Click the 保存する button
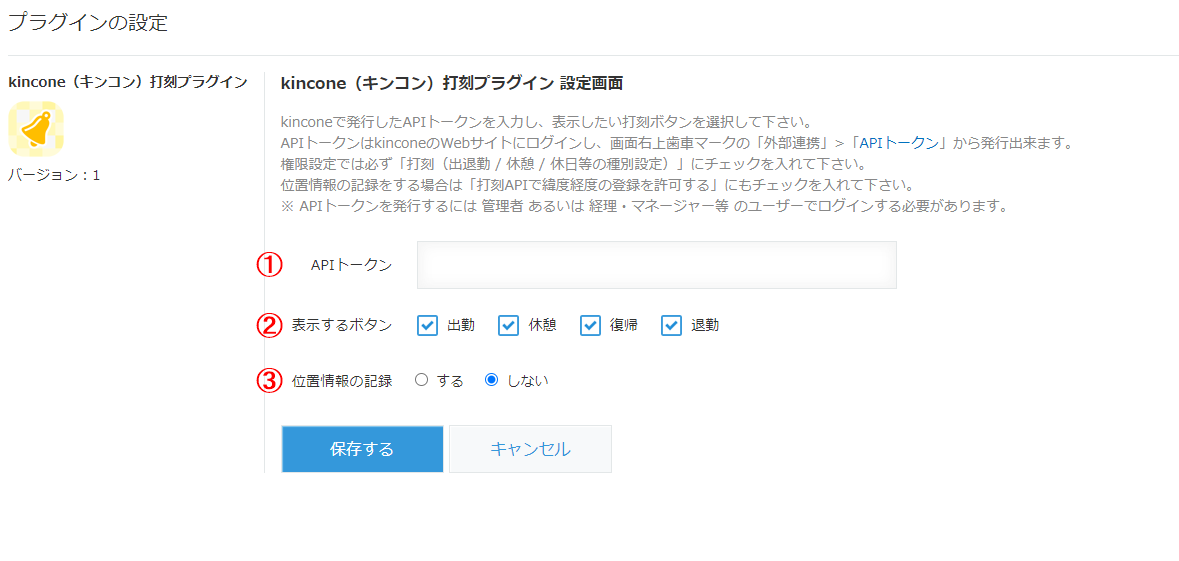Image resolution: width=1179 pixels, height=561 pixels. click(x=362, y=449)
